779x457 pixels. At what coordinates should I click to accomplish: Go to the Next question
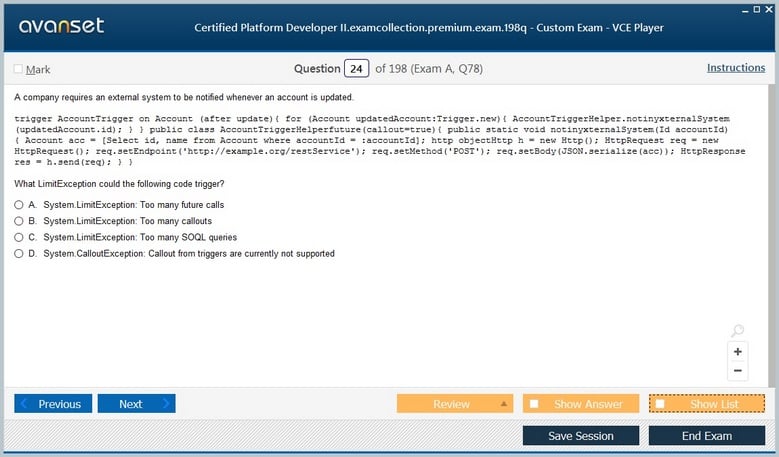(137, 403)
